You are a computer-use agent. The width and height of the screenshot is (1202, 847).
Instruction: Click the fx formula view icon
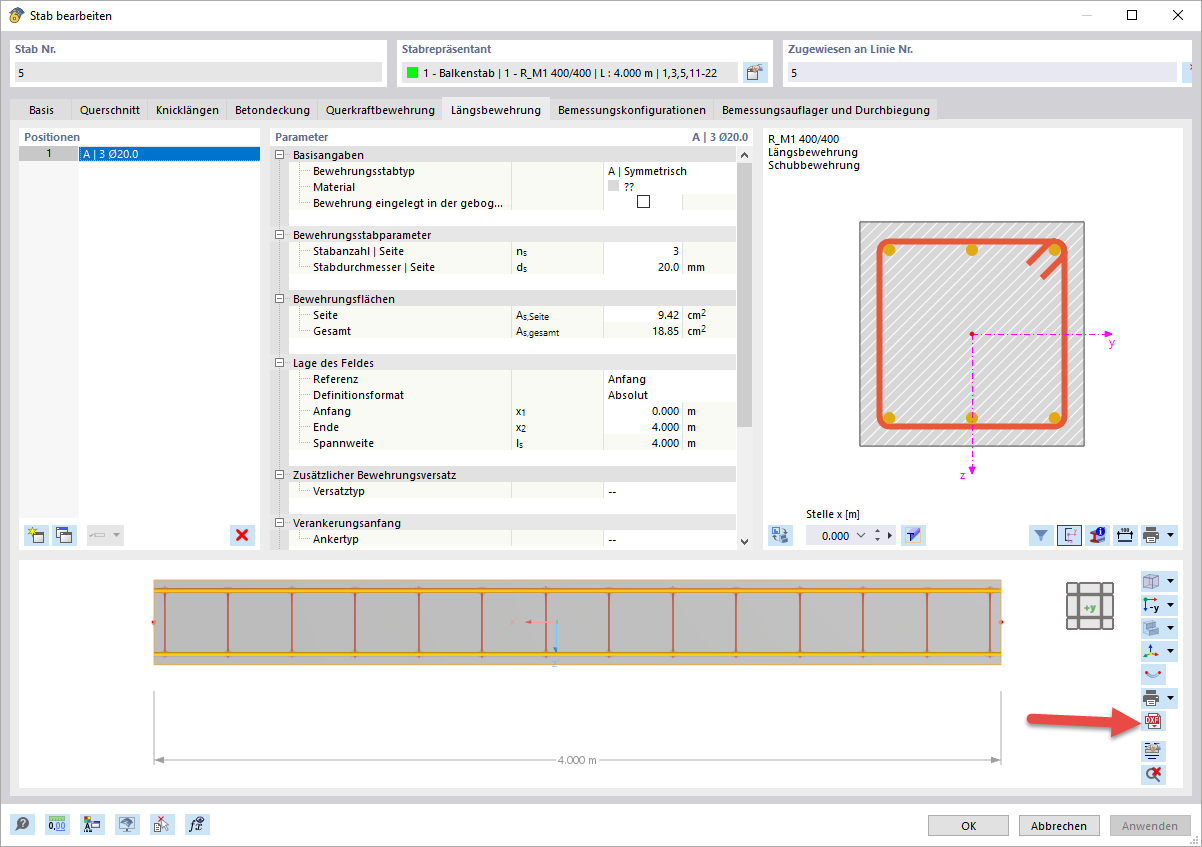pyautogui.click(x=198, y=825)
